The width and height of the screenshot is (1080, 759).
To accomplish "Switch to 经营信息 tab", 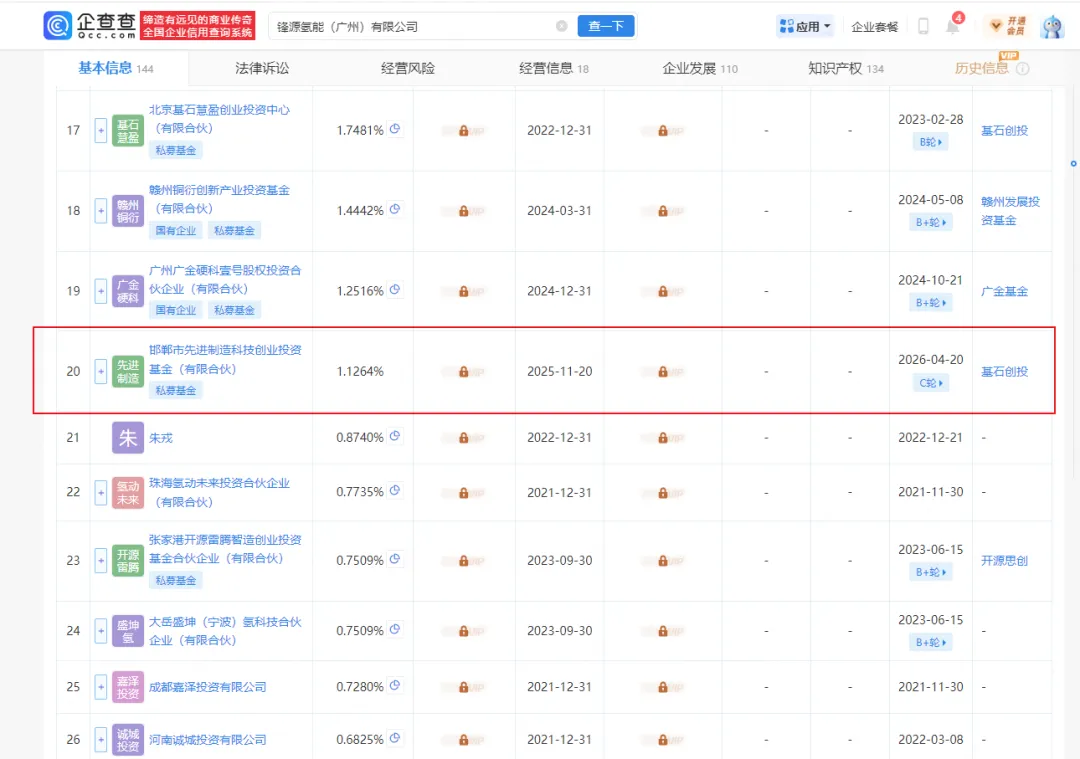I will pos(554,68).
